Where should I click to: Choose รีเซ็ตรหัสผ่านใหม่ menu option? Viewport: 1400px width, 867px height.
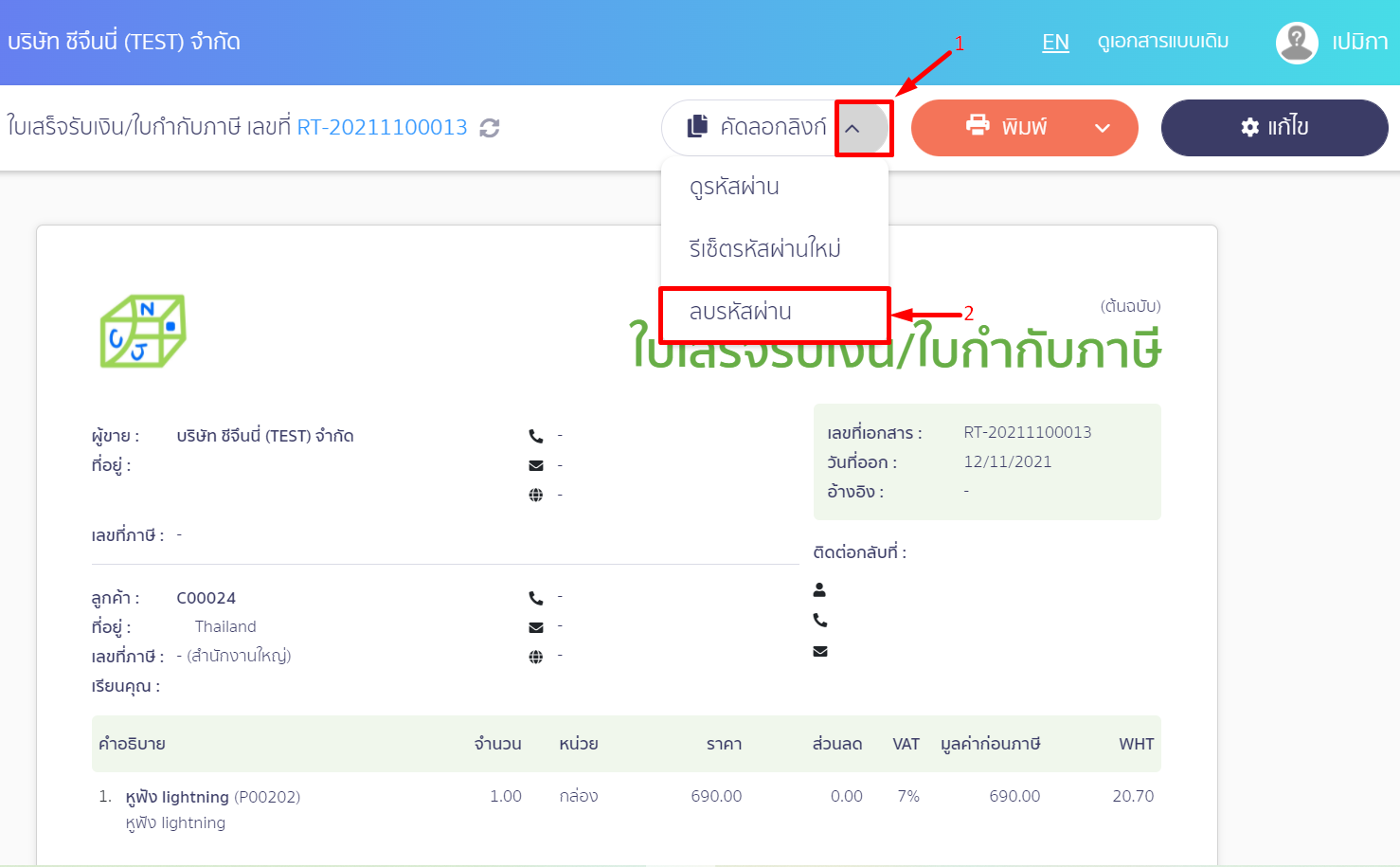pyautogui.click(x=775, y=248)
